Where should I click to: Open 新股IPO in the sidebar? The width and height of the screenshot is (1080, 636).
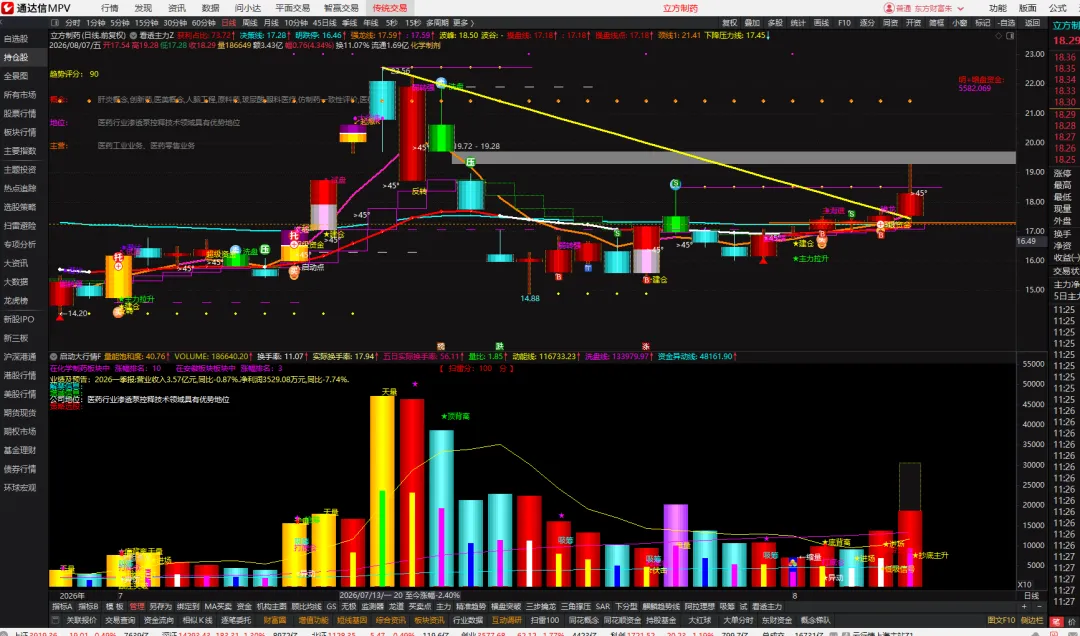tap(19, 319)
